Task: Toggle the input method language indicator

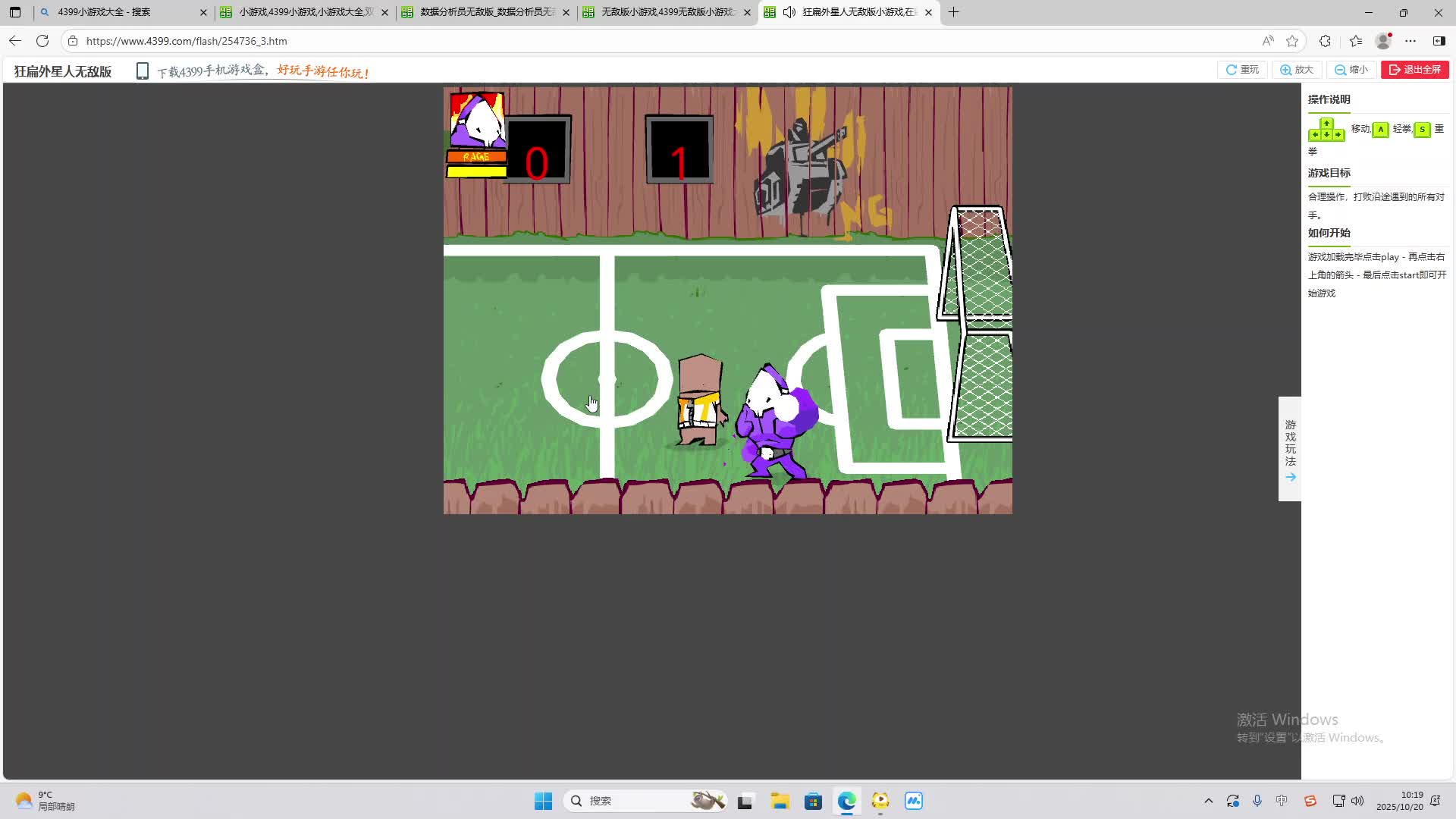Action: pyautogui.click(x=1282, y=801)
